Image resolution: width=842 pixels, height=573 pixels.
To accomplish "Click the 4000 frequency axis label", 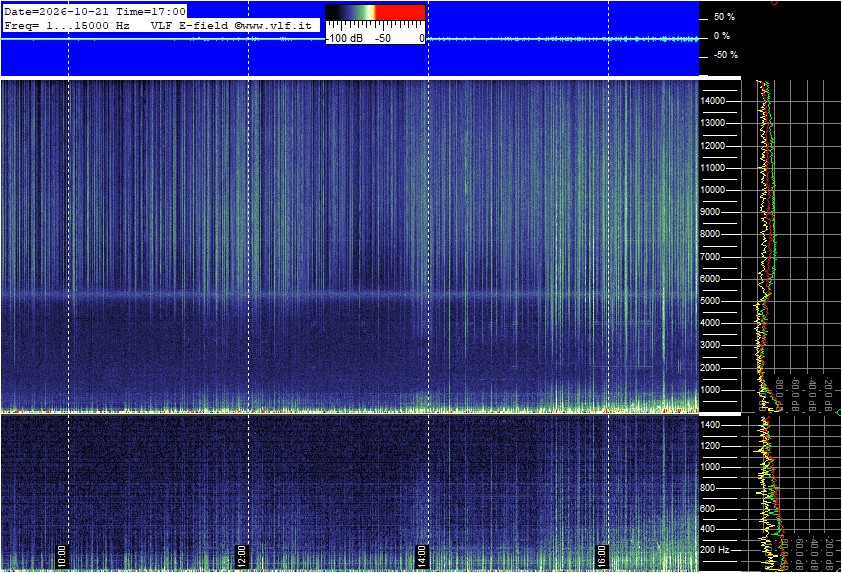I will [x=710, y=323].
